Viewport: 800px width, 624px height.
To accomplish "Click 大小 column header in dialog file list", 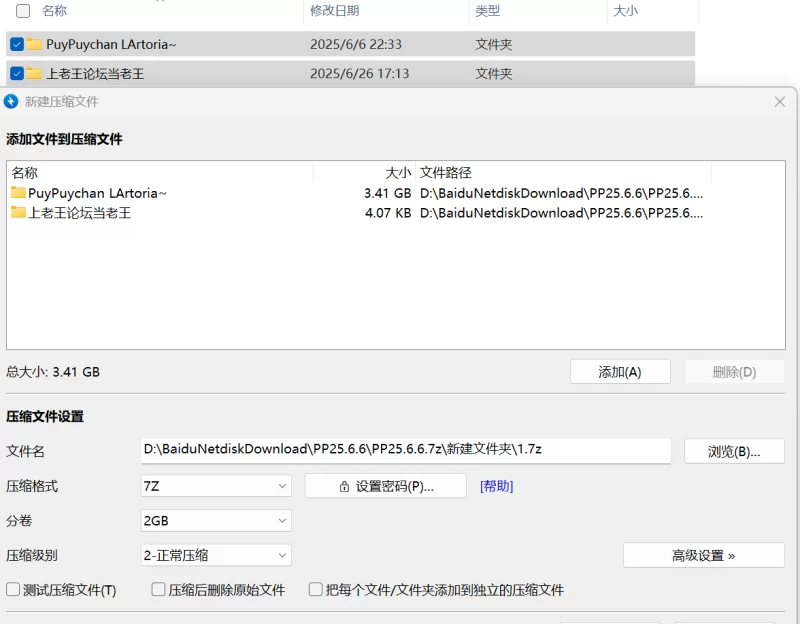I will (398, 172).
